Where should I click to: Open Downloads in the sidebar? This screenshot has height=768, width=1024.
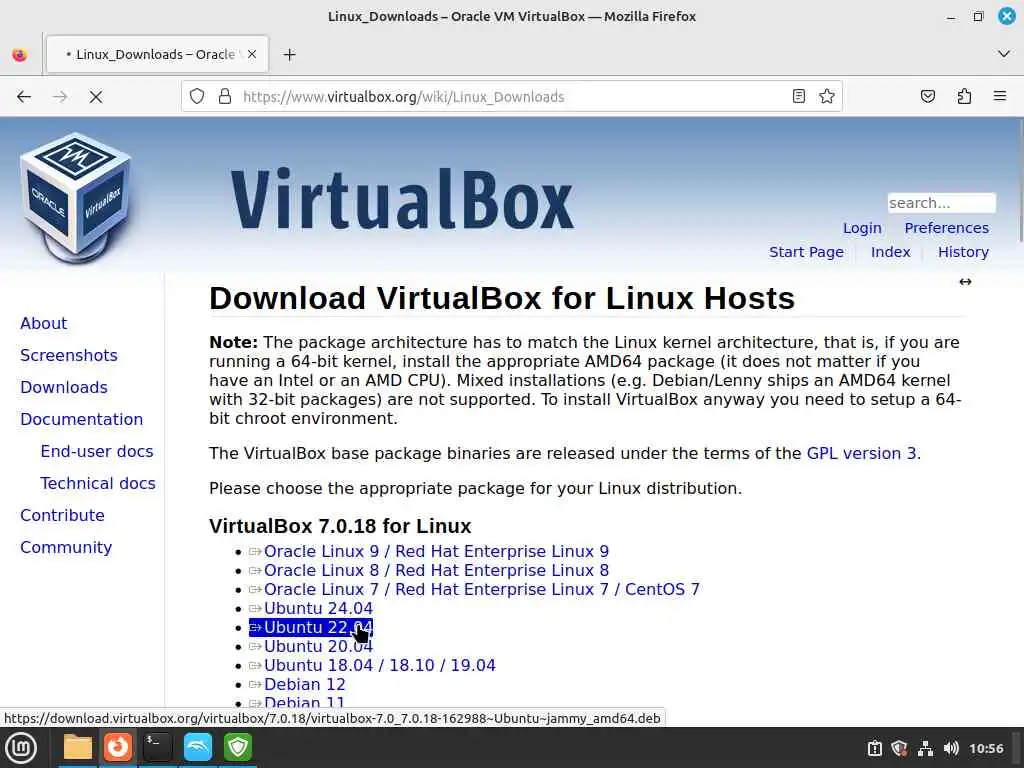tap(63, 387)
